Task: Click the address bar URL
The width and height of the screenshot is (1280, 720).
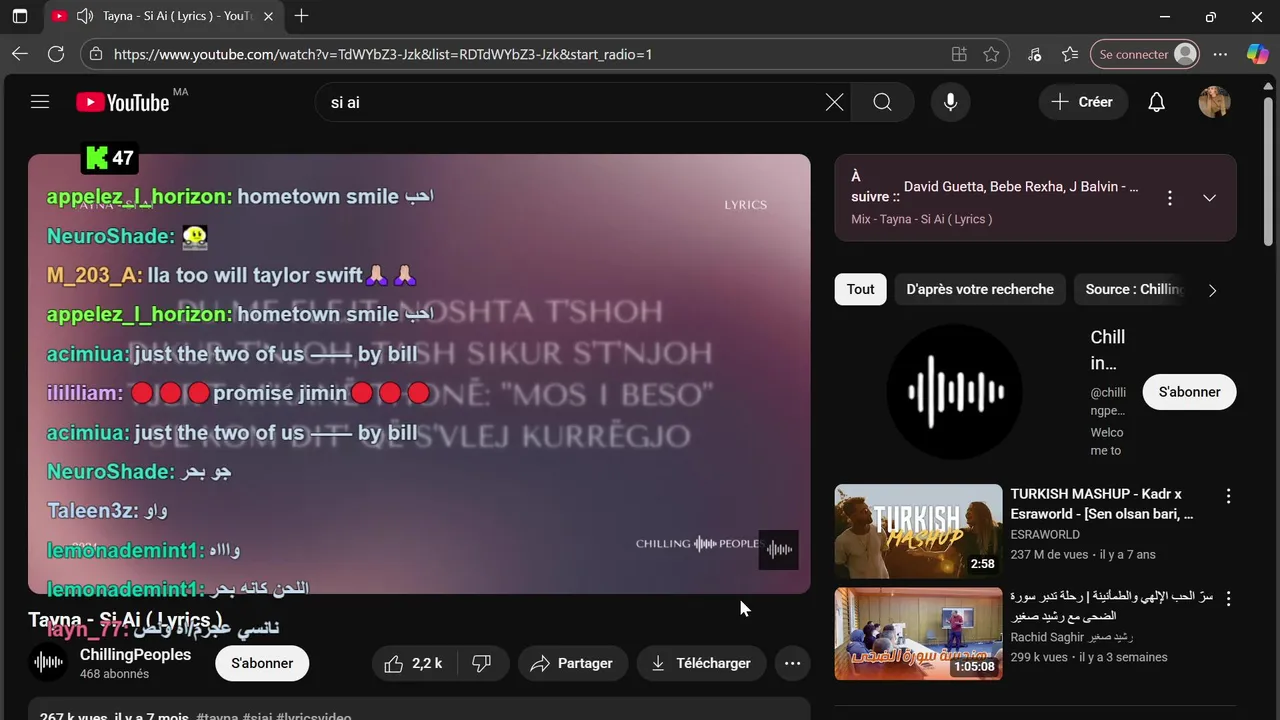Action: pos(383,54)
